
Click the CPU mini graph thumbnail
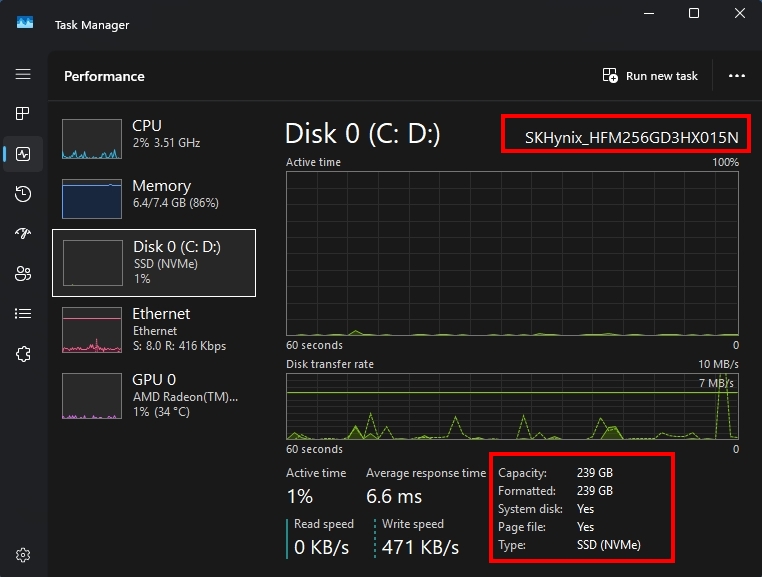coord(92,139)
